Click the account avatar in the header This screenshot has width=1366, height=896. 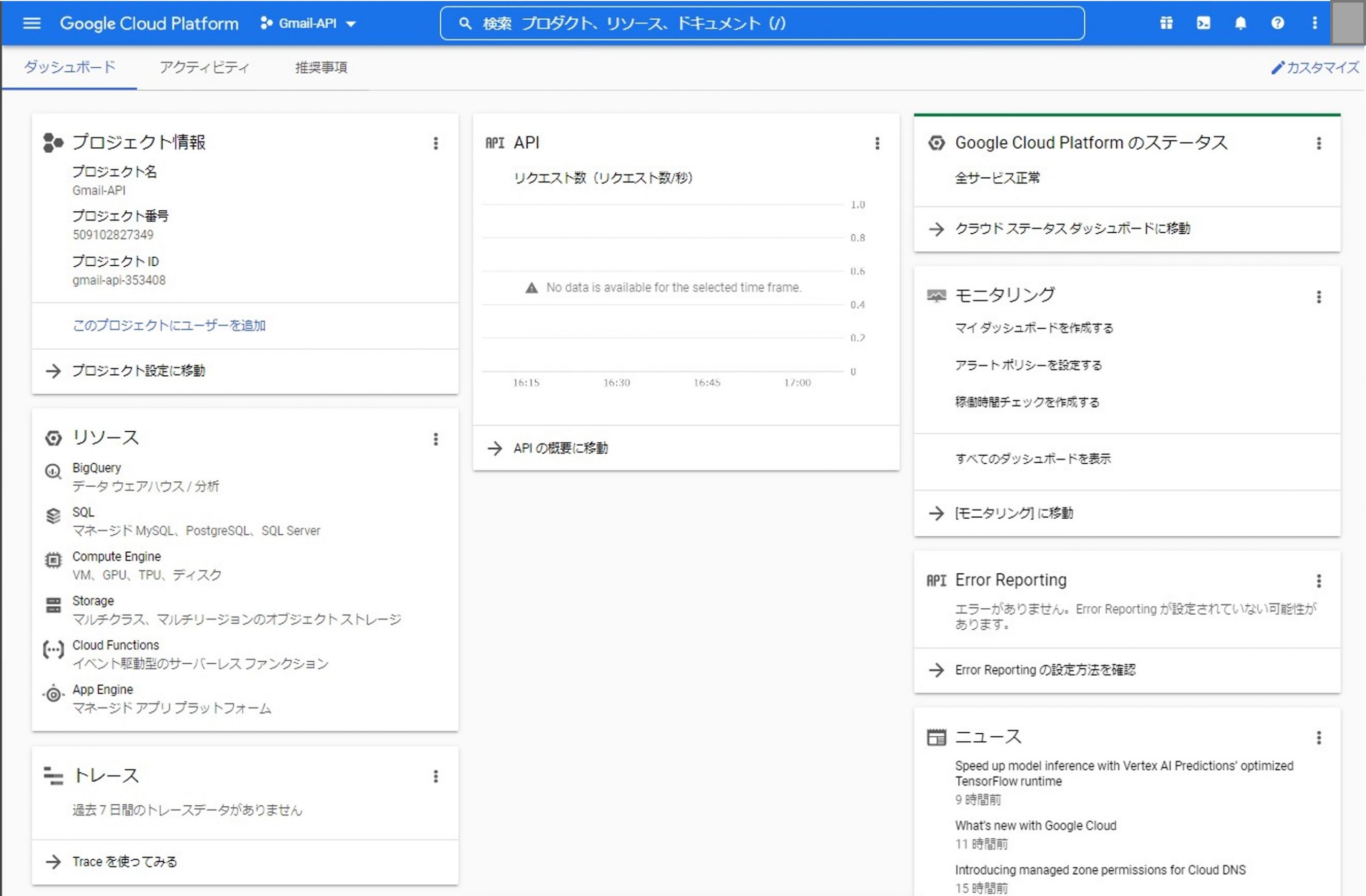pos(1347,23)
